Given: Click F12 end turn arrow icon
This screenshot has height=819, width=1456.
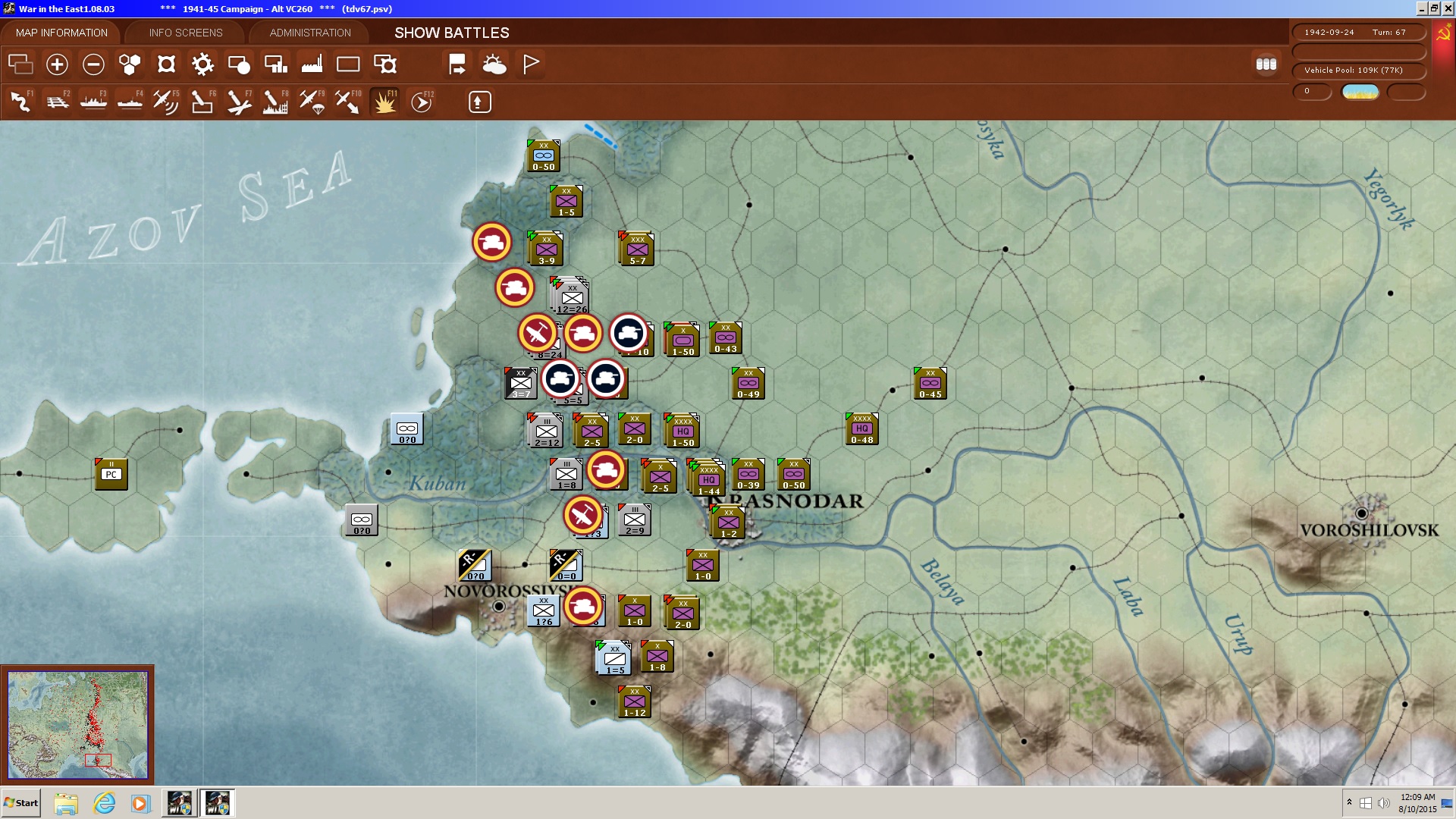Looking at the screenshot, I should pos(422,102).
